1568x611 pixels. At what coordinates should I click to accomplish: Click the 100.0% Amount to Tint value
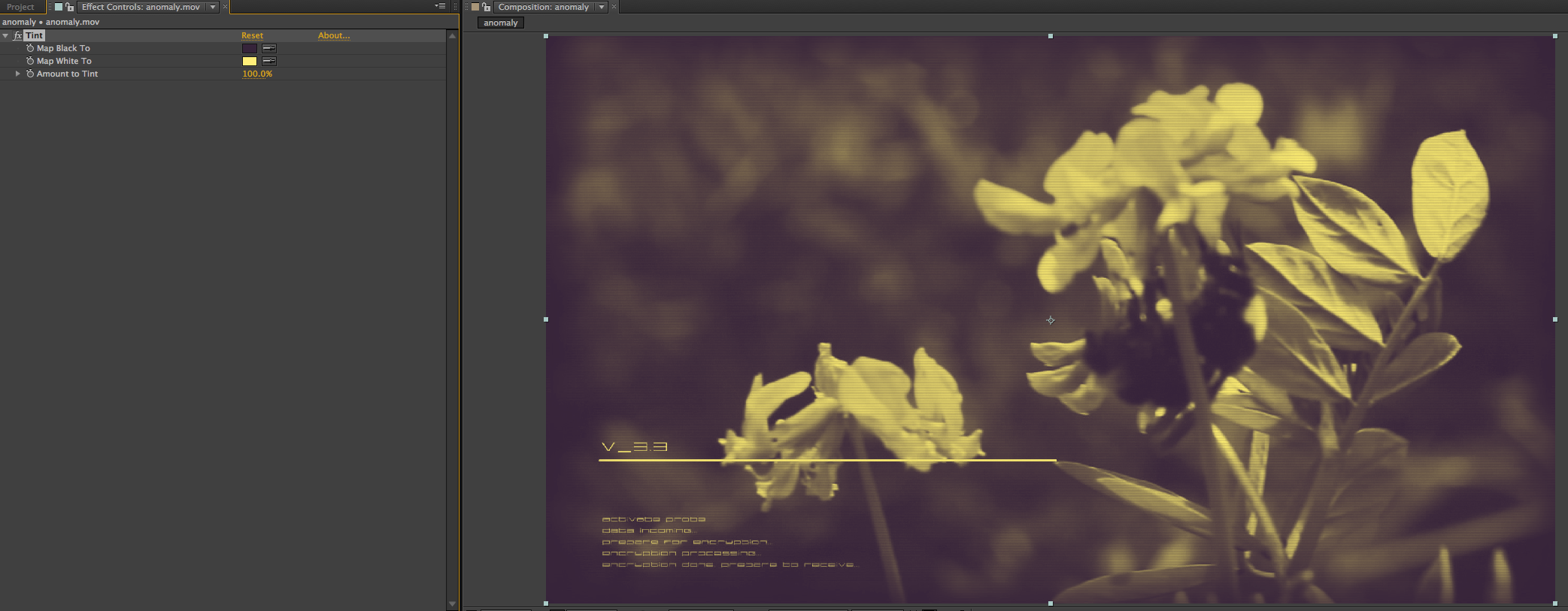(x=257, y=74)
